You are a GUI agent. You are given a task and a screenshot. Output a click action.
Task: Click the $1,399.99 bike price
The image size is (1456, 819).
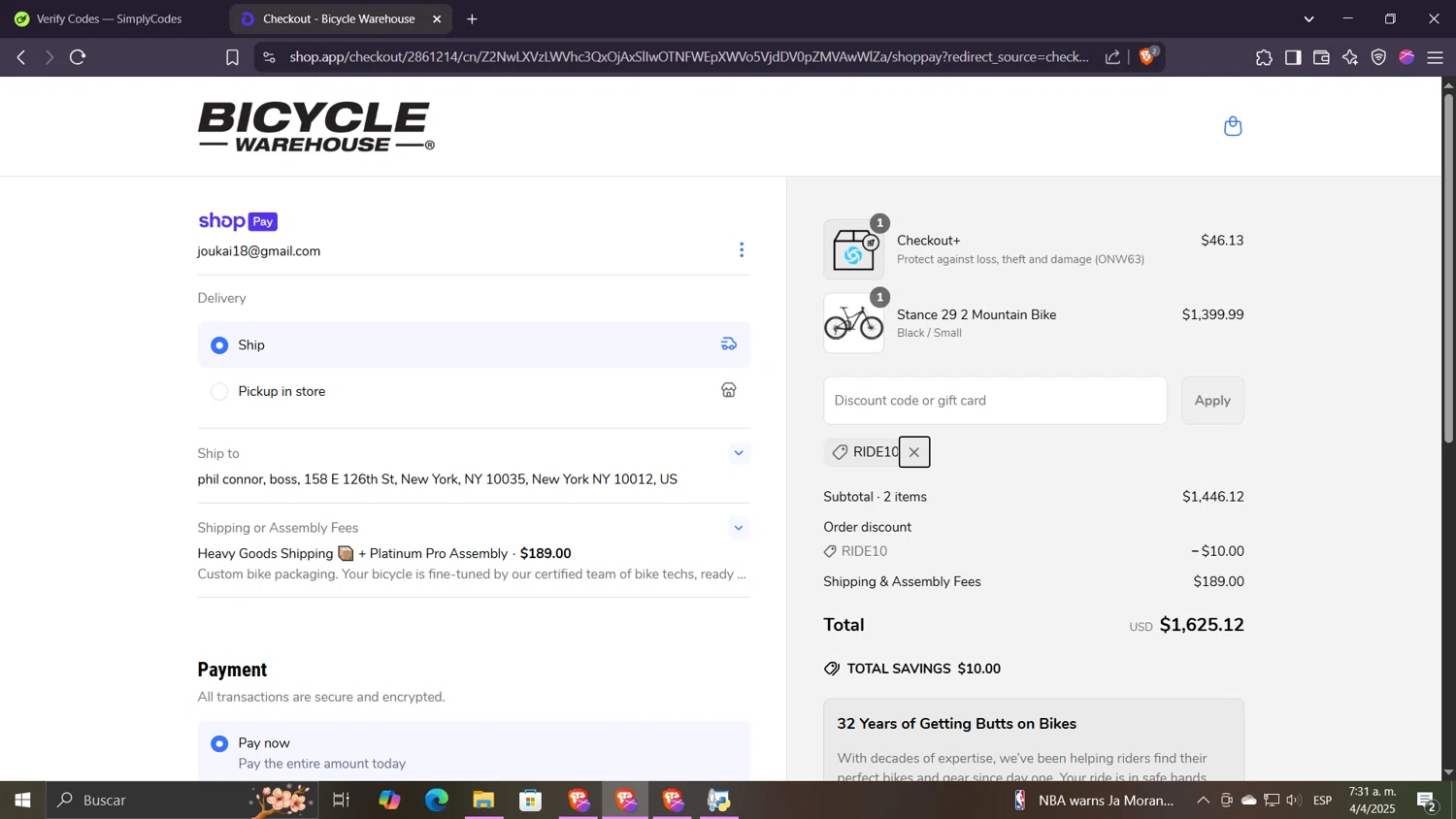(x=1212, y=314)
